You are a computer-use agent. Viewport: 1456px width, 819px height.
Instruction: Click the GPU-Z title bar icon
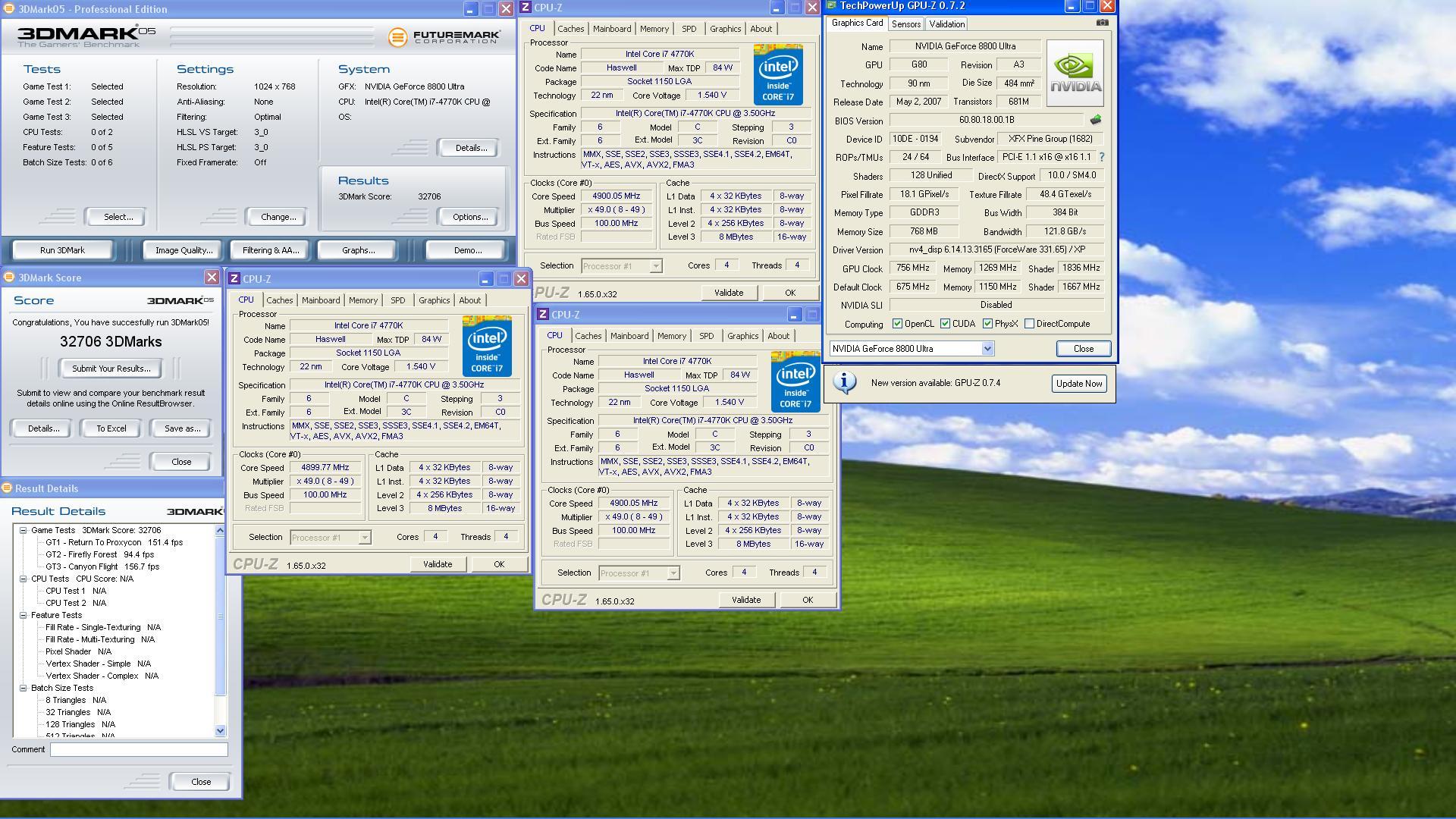click(832, 6)
